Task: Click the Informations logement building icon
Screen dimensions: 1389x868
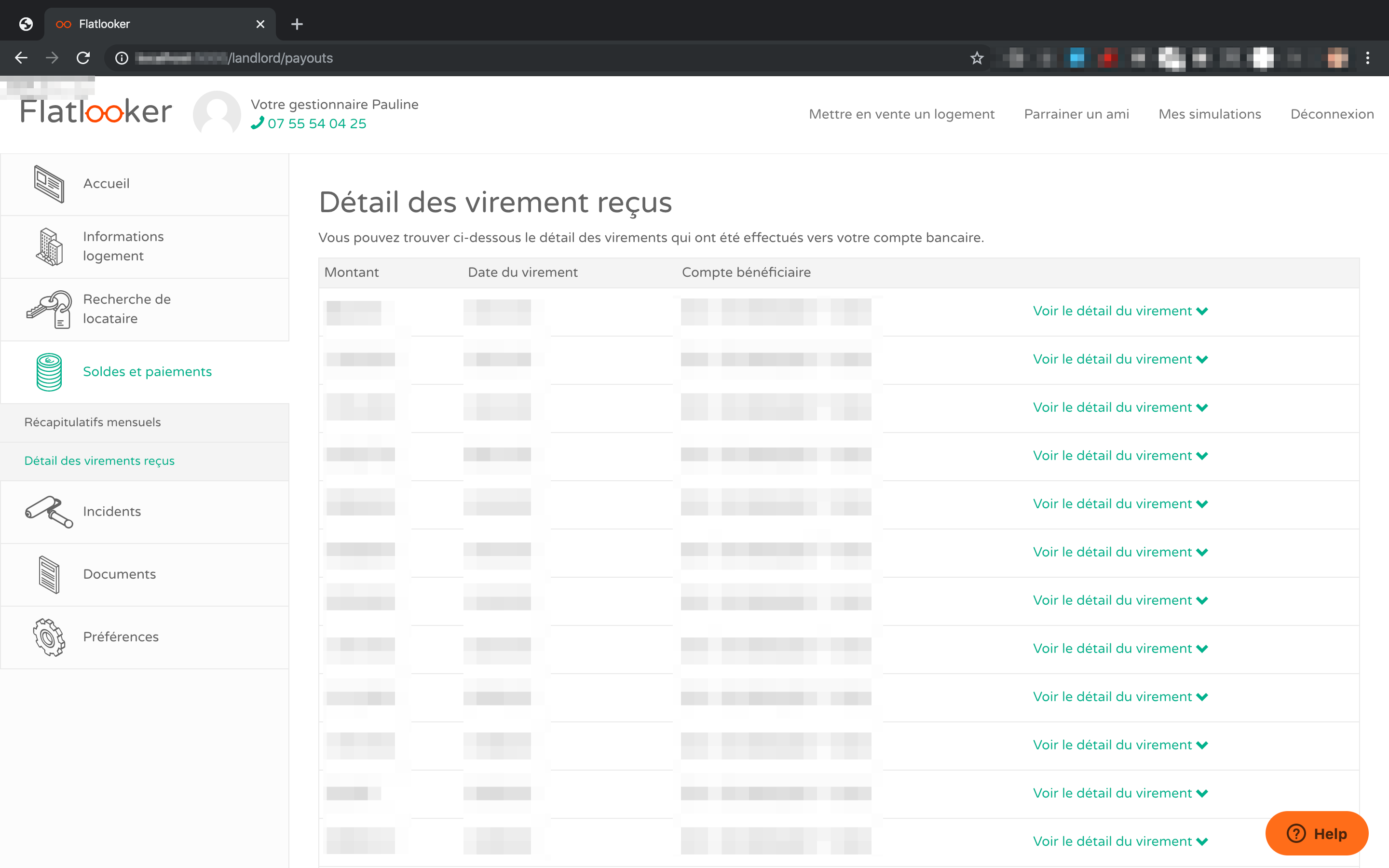Action: click(x=49, y=247)
